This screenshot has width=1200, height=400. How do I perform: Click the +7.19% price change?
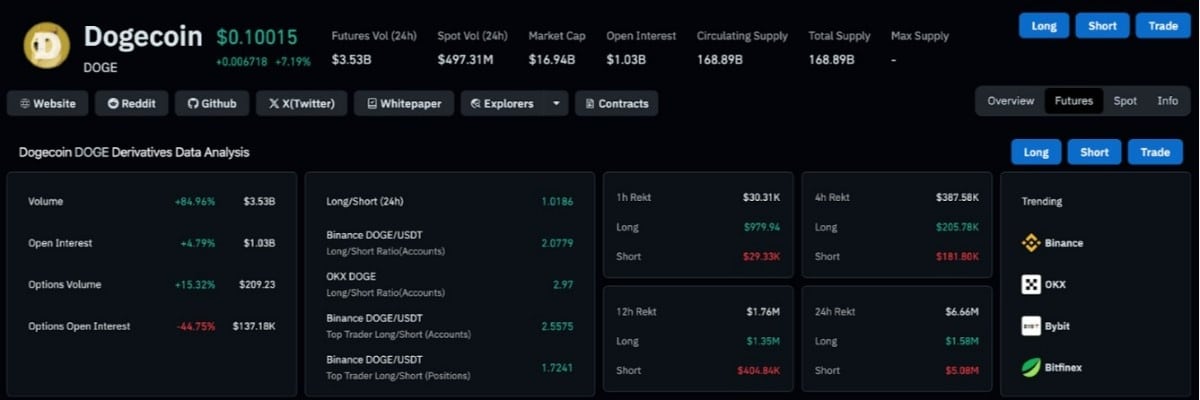click(x=293, y=62)
